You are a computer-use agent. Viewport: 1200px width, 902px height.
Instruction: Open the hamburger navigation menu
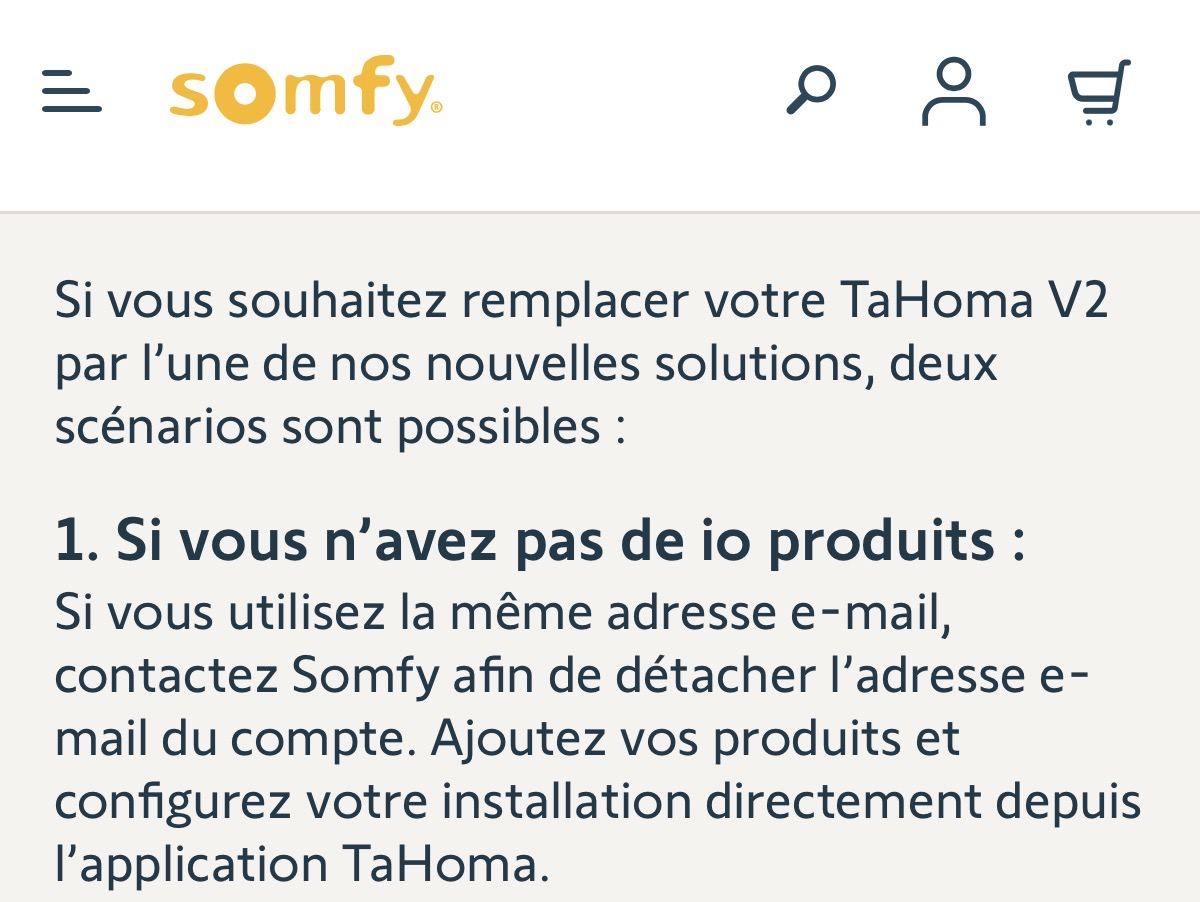point(72,91)
